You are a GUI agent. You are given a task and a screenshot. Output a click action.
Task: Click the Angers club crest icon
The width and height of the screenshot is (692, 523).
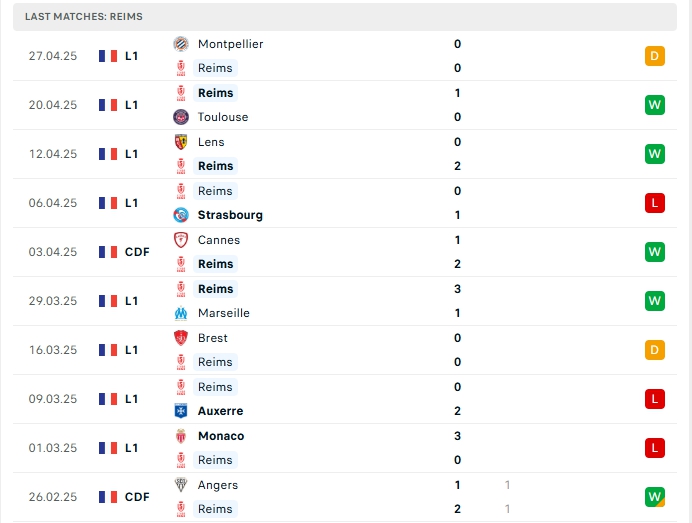(x=181, y=485)
